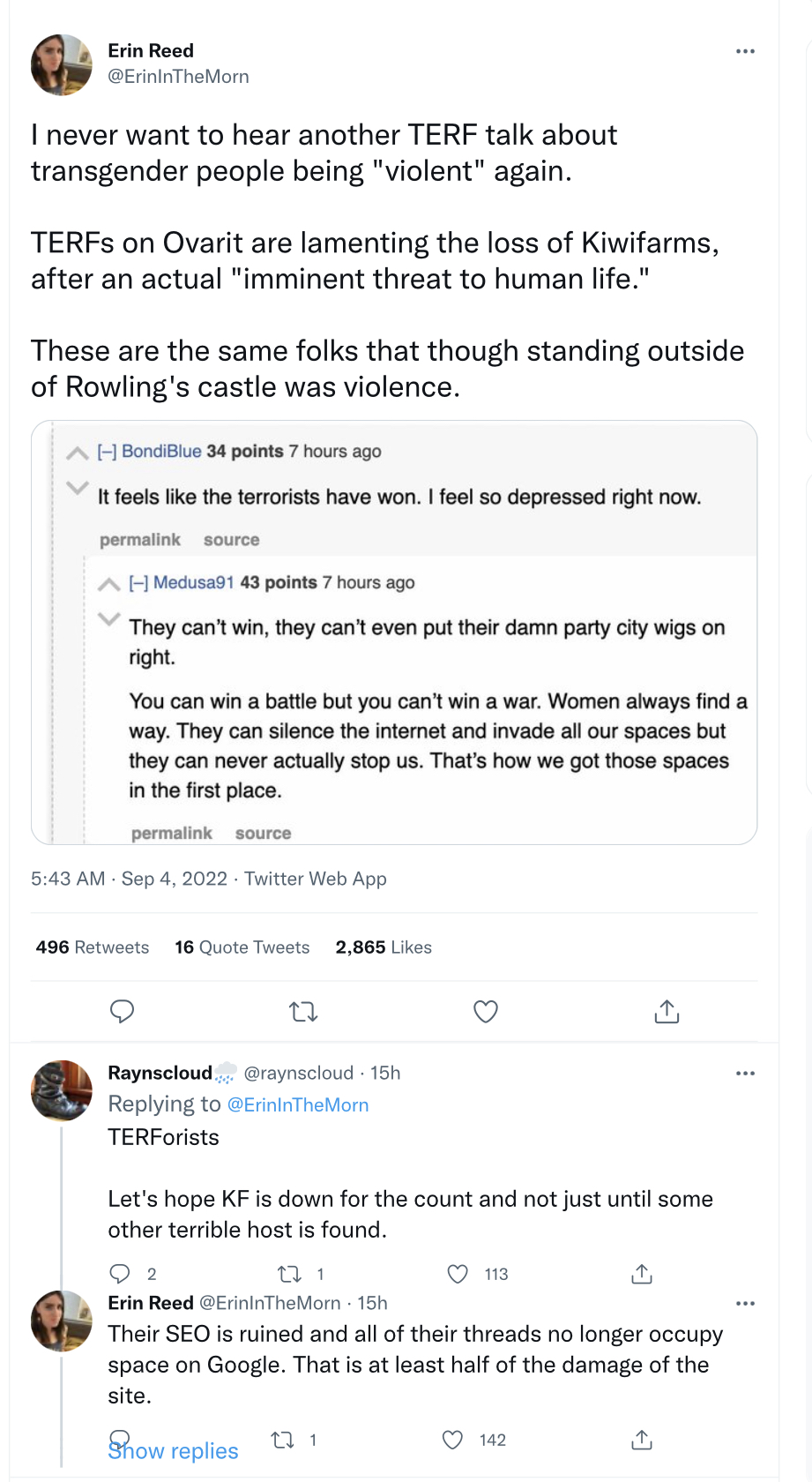Like the main tweet with heart icon

(486, 1011)
